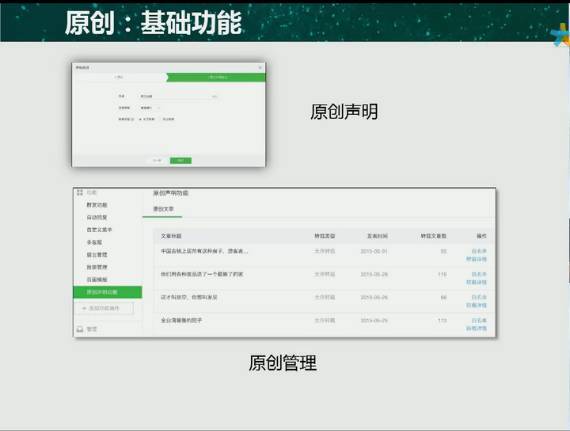The image size is (570, 431).
Task: Click the publish date in the first article row
Action: 374,251
